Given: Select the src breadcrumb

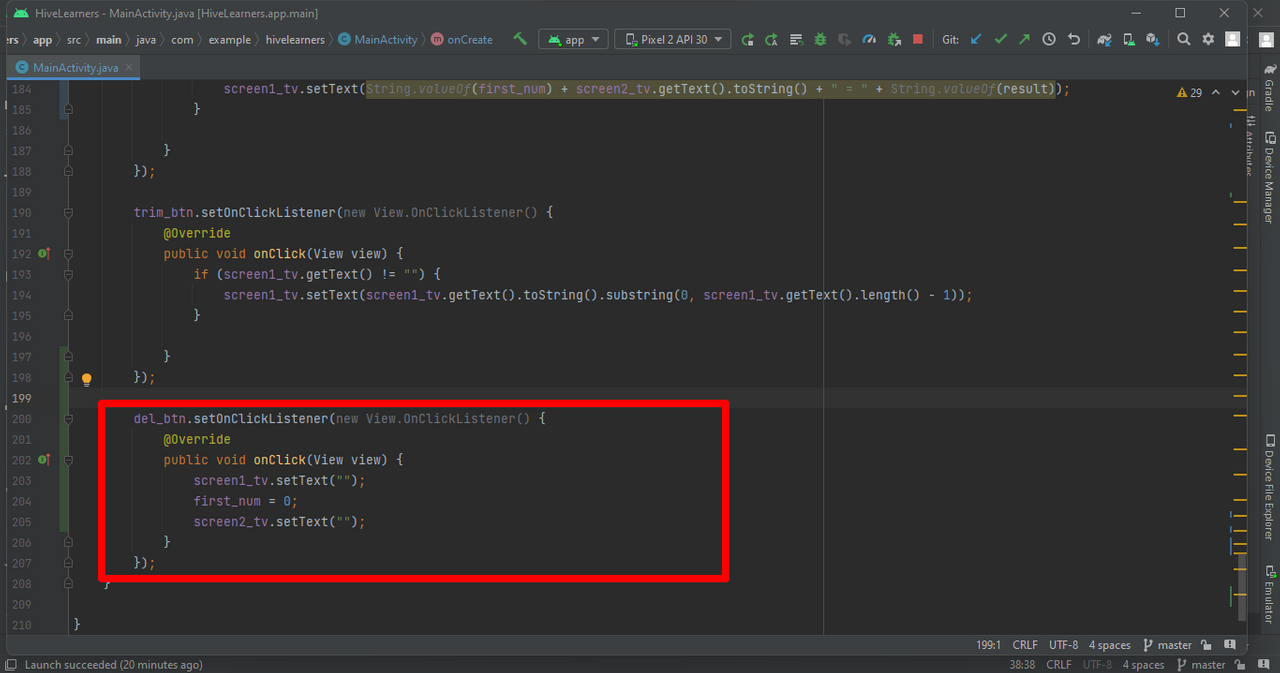Looking at the screenshot, I should [x=75, y=39].
